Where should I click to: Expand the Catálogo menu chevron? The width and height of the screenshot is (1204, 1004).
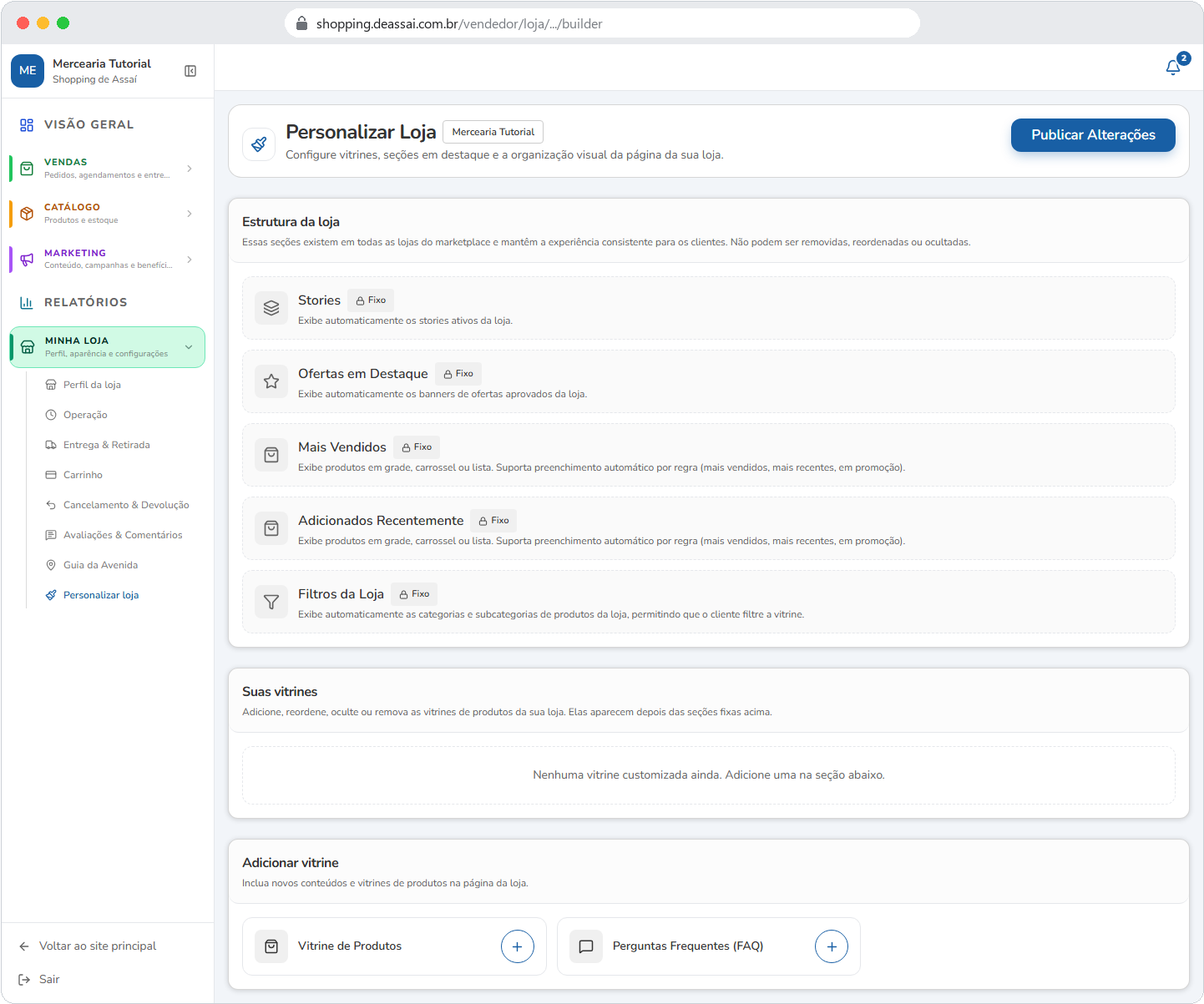[190, 214]
